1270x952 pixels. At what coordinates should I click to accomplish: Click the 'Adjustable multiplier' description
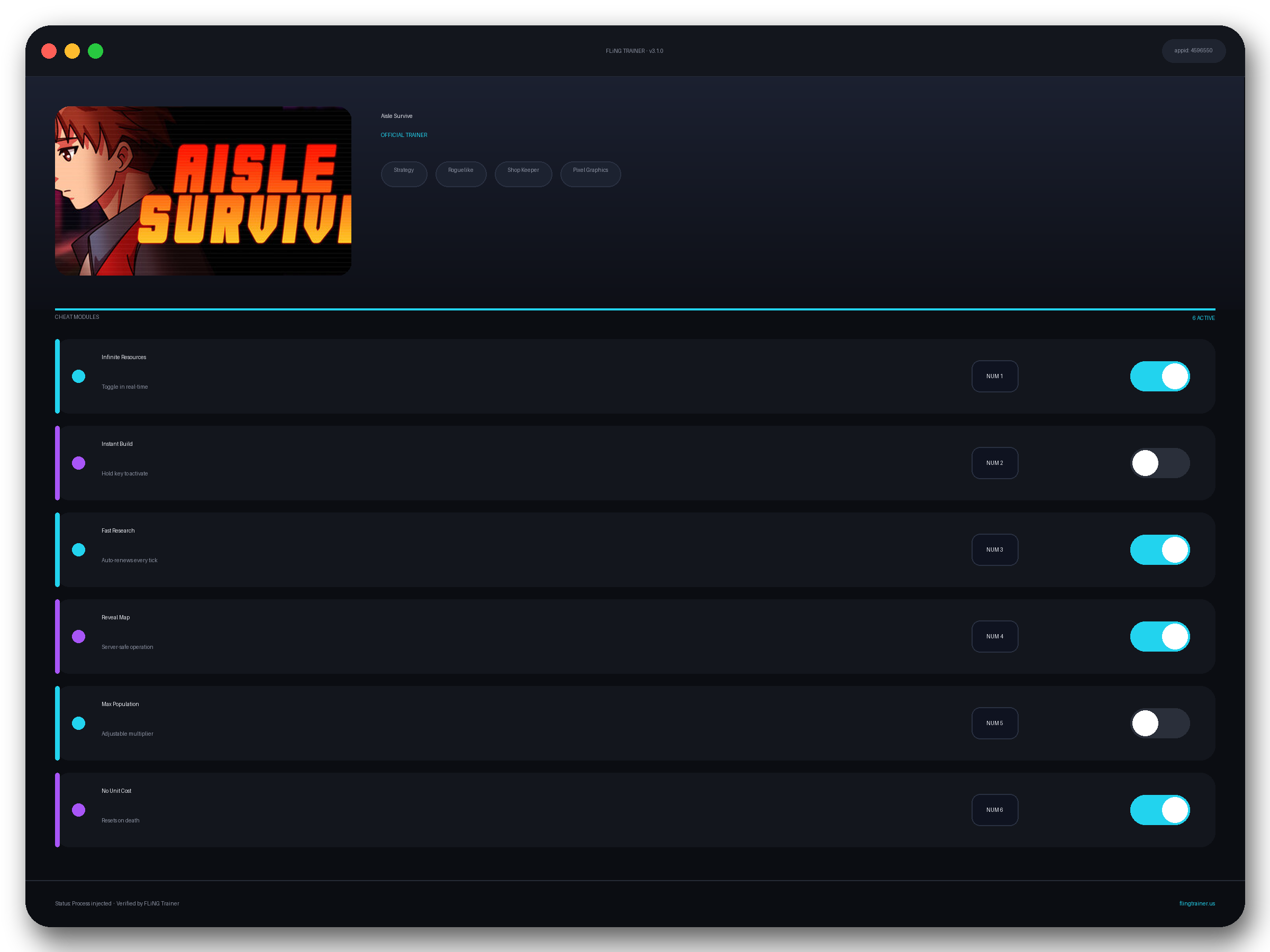coord(127,734)
